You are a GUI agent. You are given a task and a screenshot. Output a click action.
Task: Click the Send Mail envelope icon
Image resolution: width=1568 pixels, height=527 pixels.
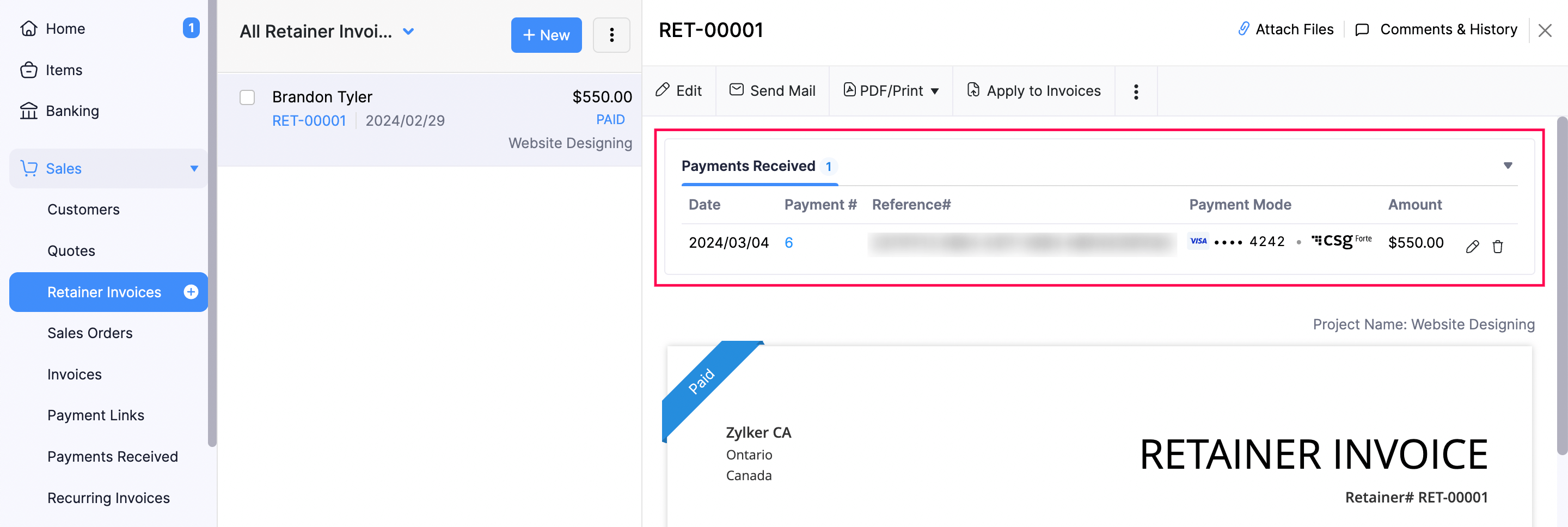(736, 90)
